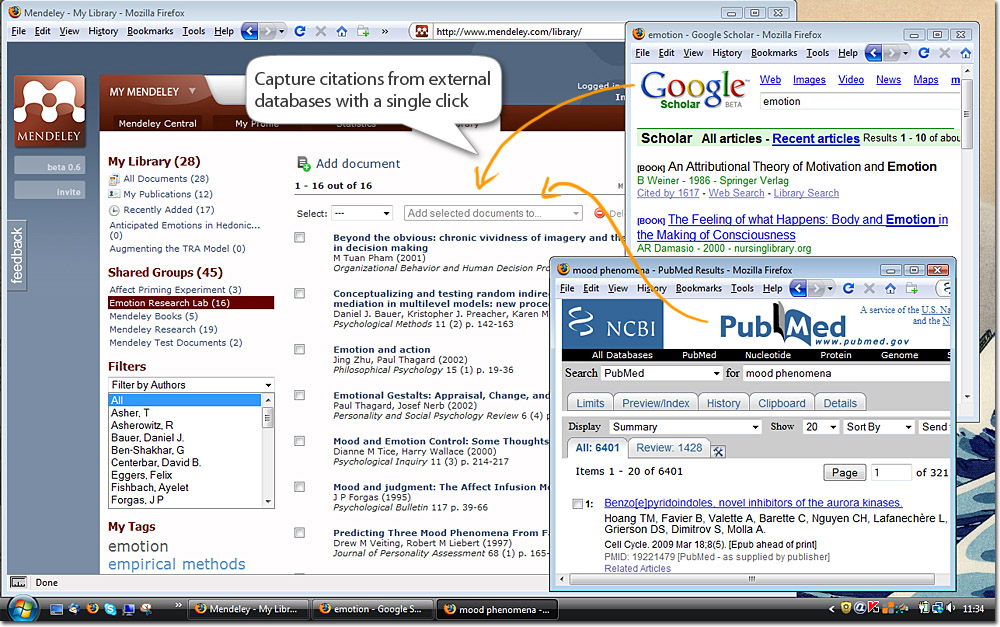Image resolution: width=1000 pixels, height=627 pixels.
Task: Open Bookmarks menu in the Mendeley window
Action: coord(150,31)
